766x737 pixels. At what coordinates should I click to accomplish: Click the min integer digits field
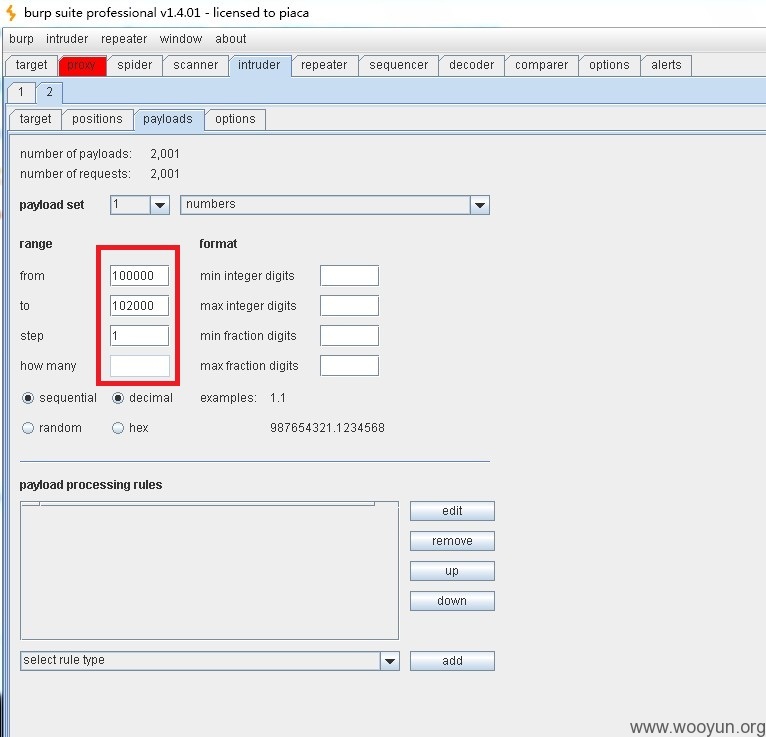point(349,276)
